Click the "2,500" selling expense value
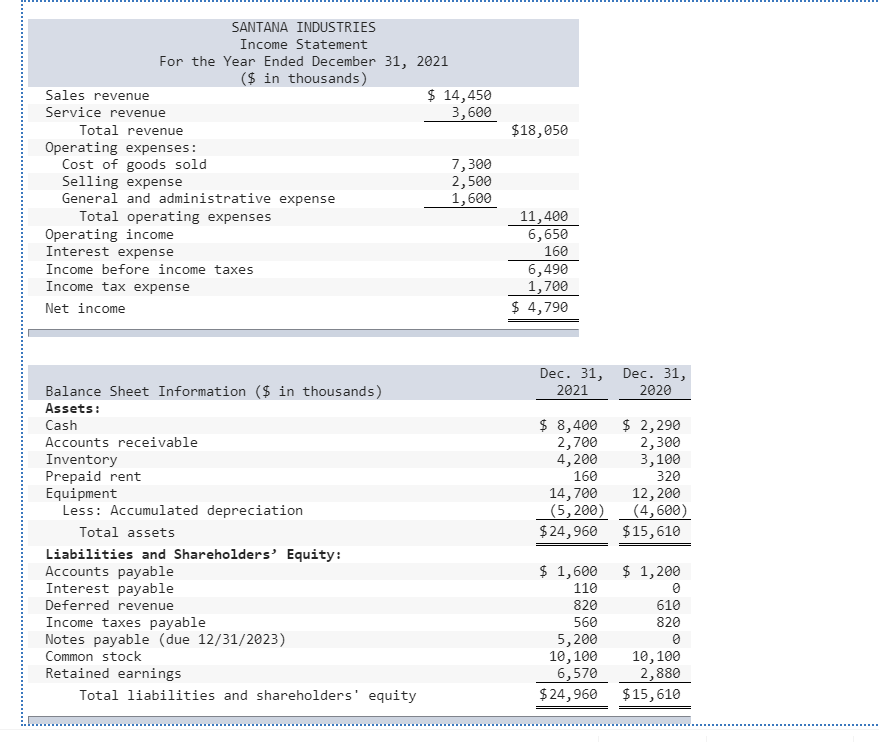879x742 pixels. (471, 182)
